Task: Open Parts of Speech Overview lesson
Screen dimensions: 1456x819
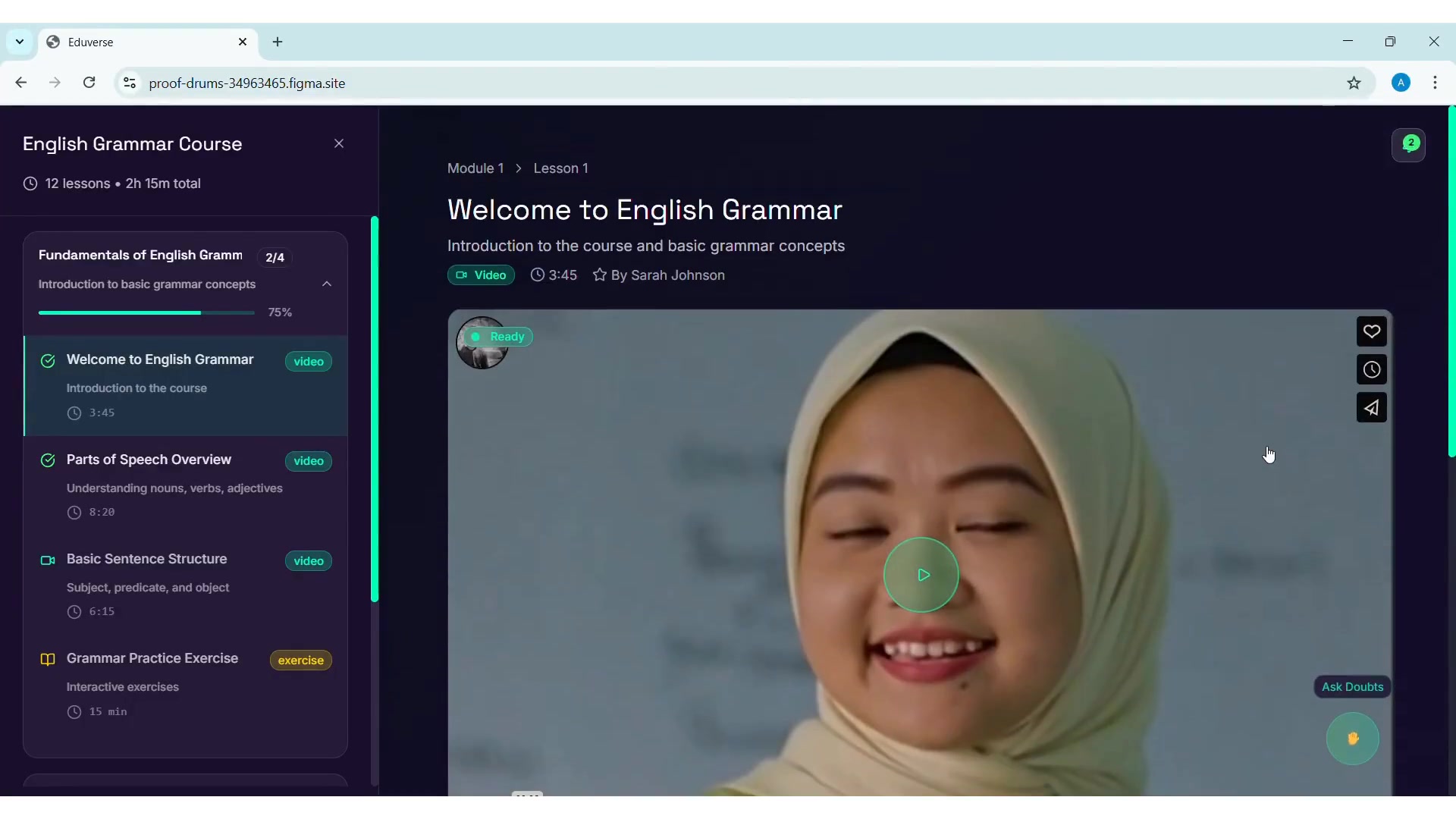Action: pyautogui.click(x=187, y=485)
